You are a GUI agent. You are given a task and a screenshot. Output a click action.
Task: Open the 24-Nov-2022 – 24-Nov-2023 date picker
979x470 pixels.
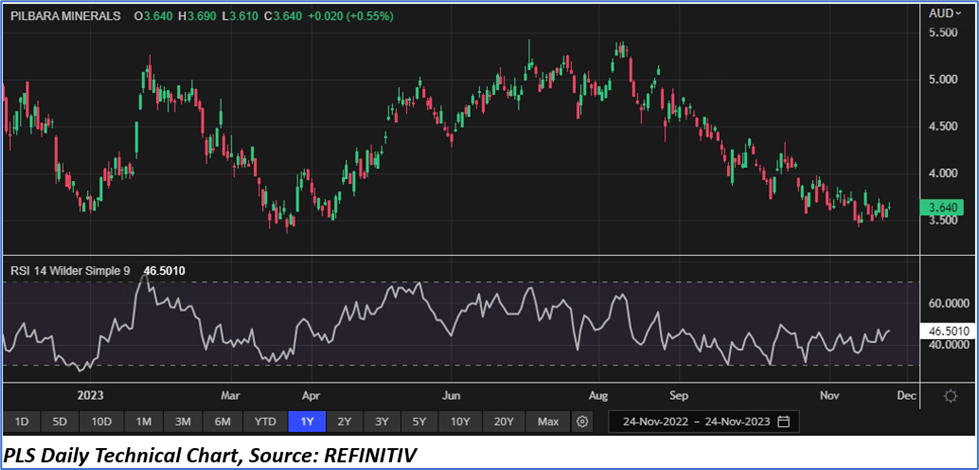pos(703,421)
